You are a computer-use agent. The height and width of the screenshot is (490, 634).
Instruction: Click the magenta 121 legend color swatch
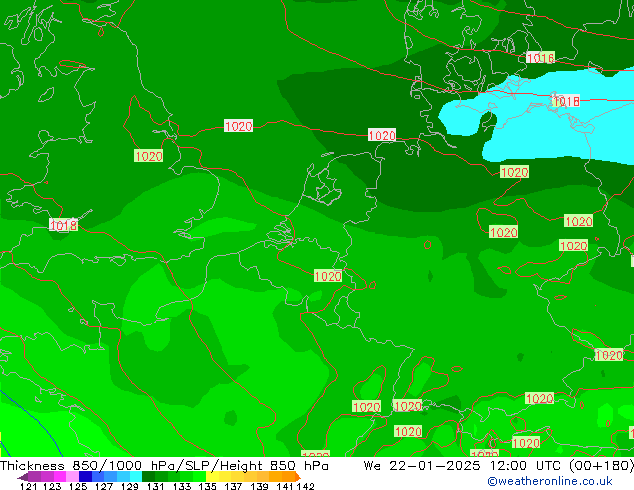(x=32, y=477)
